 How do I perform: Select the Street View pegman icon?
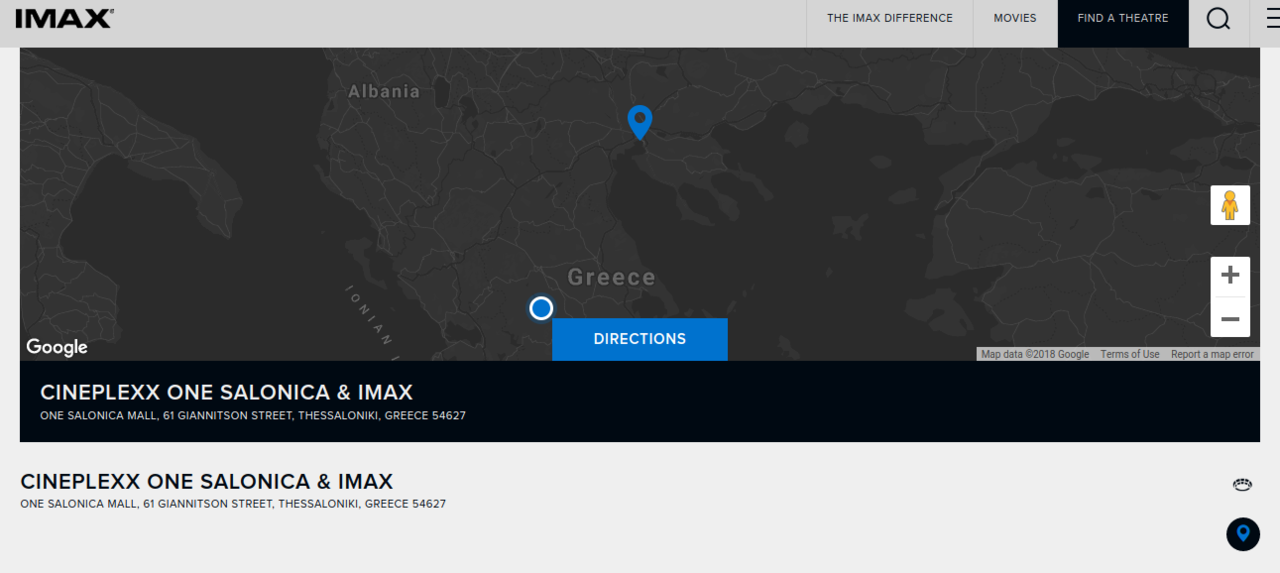pos(1230,205)
